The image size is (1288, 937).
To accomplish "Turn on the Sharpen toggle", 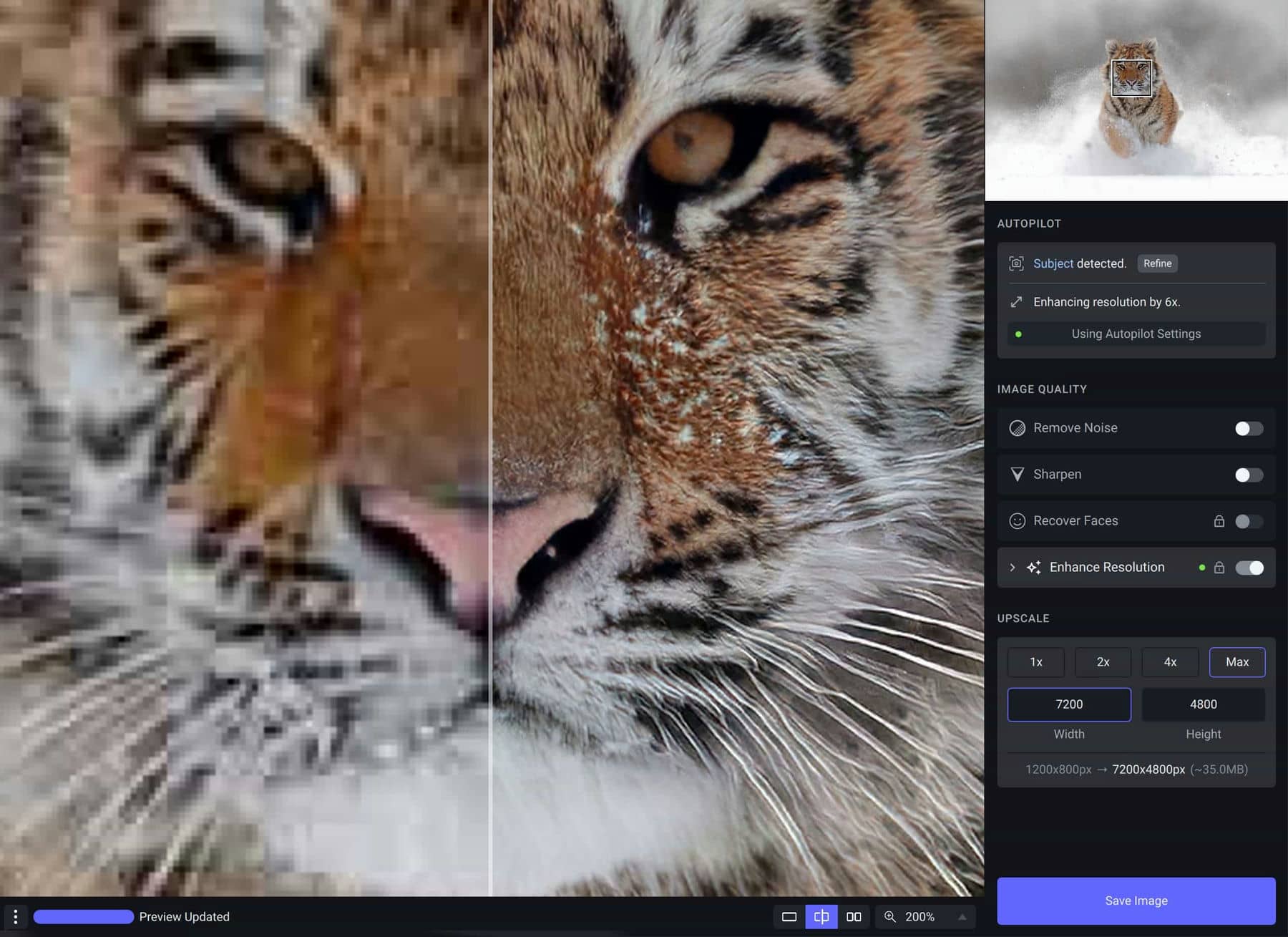I will coord(1248,475).
